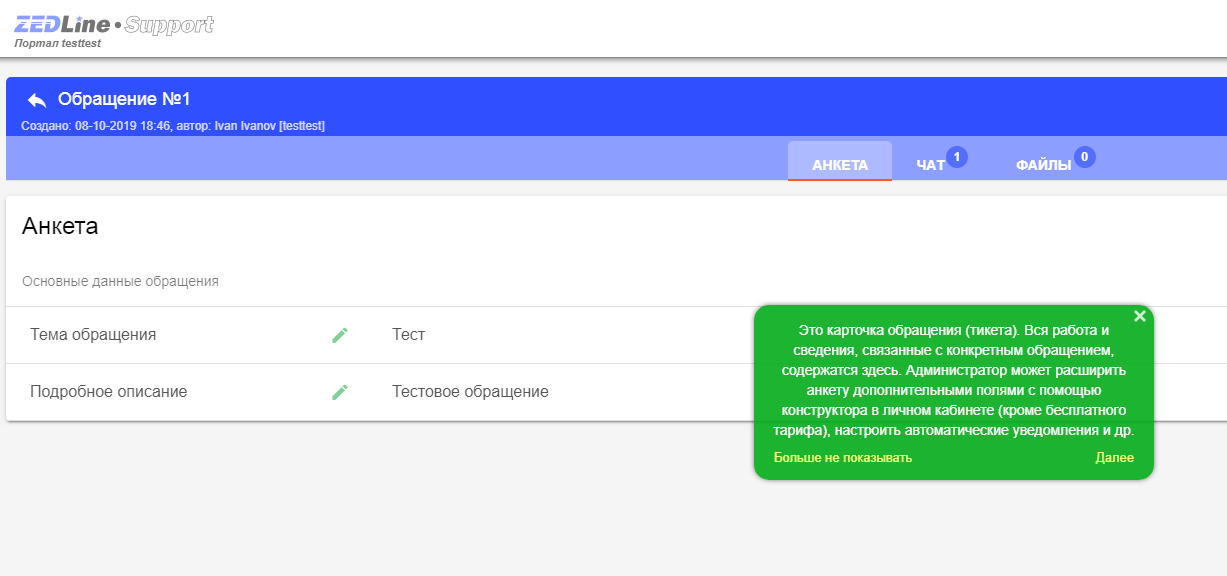This screenshot has width=1227, height=576.
Task: Click the back arrow to return from ticket
Action: pos(36,99)
